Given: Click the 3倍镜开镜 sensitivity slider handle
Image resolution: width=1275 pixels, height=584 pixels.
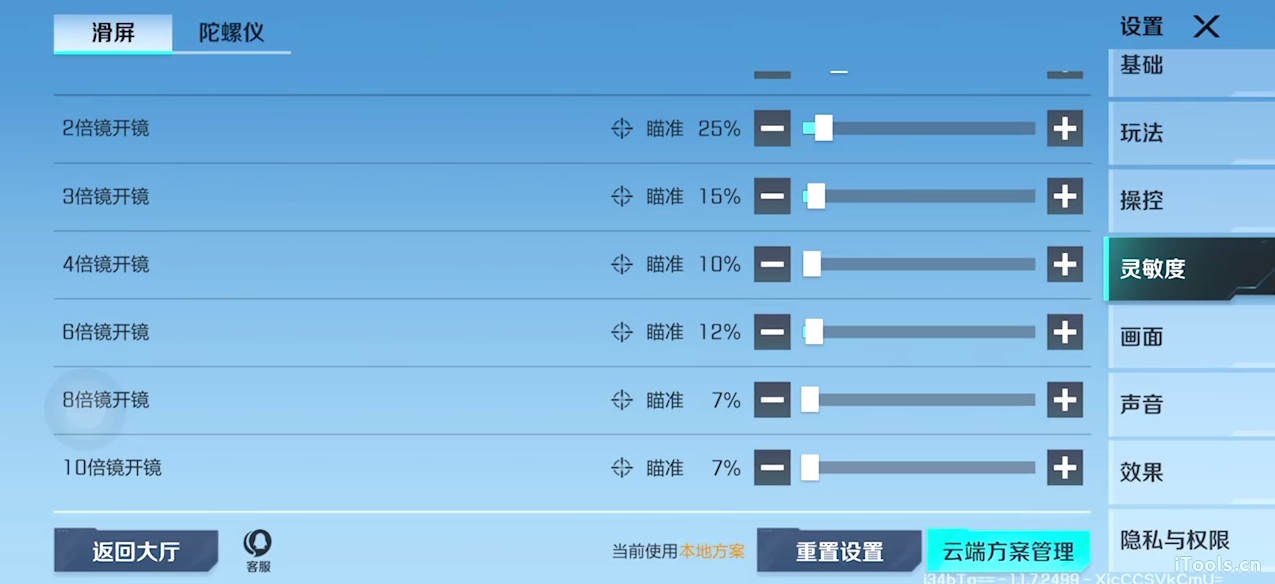Looking at the screenshot, I should [x=816, y=196].
